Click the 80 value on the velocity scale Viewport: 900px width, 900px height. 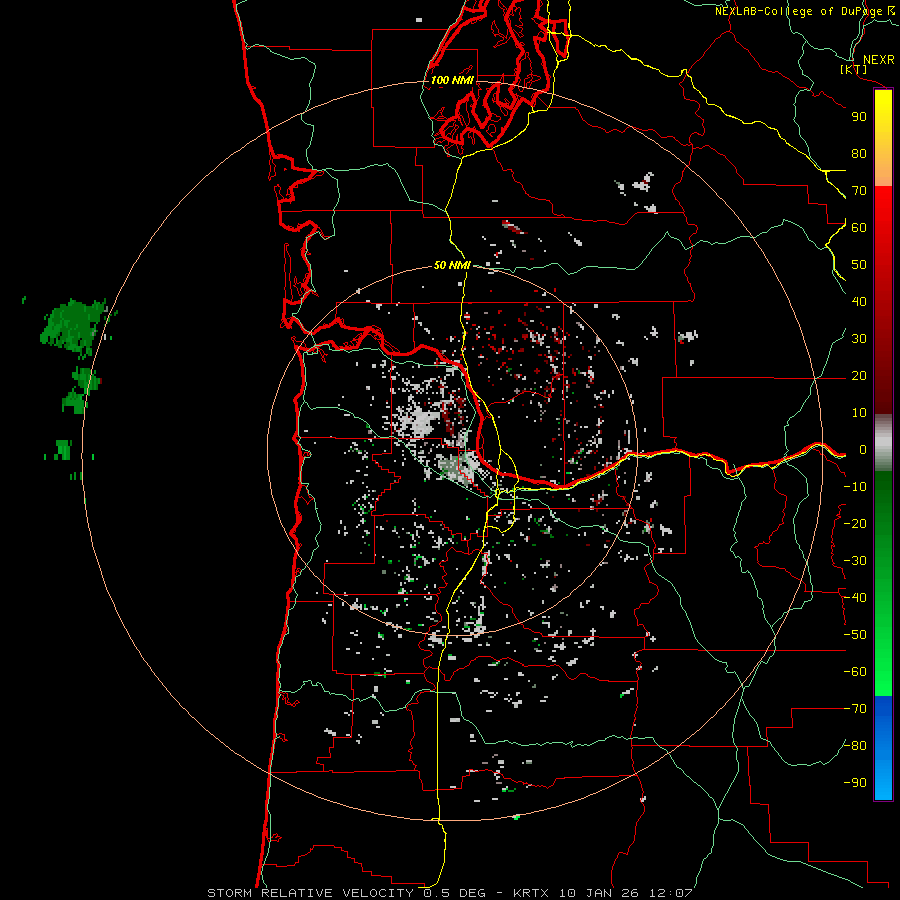coord(859,154)
